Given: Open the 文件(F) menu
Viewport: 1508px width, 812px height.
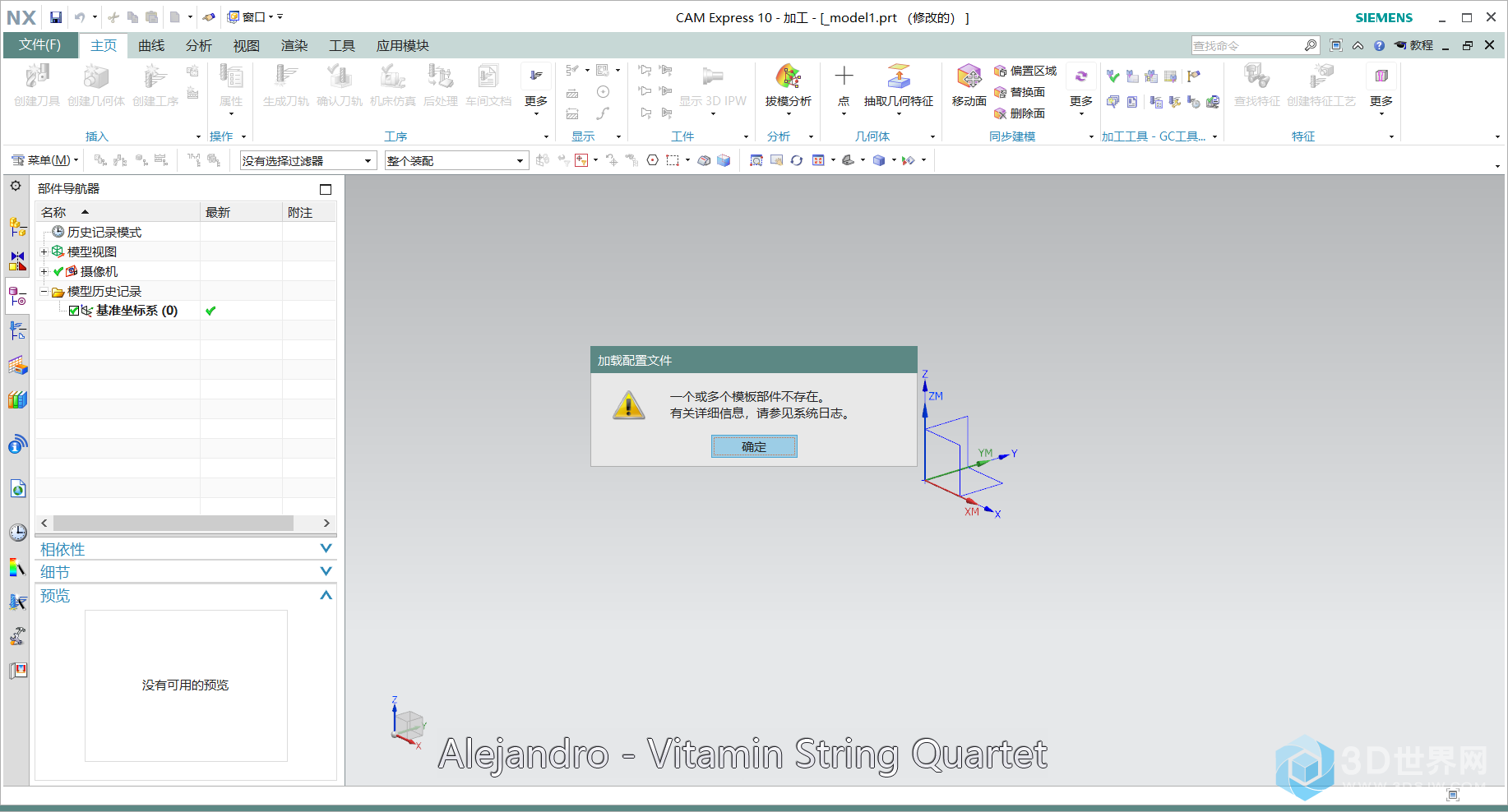Looking at the screenshot, I should coord(39,45).
